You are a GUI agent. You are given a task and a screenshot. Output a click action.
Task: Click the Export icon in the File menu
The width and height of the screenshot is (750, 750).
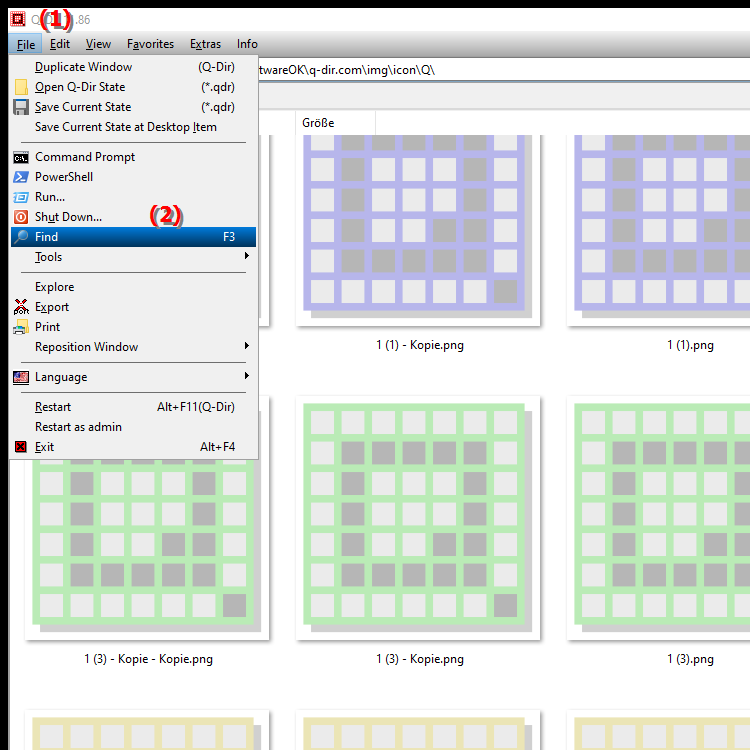click(x=21, y=307)
